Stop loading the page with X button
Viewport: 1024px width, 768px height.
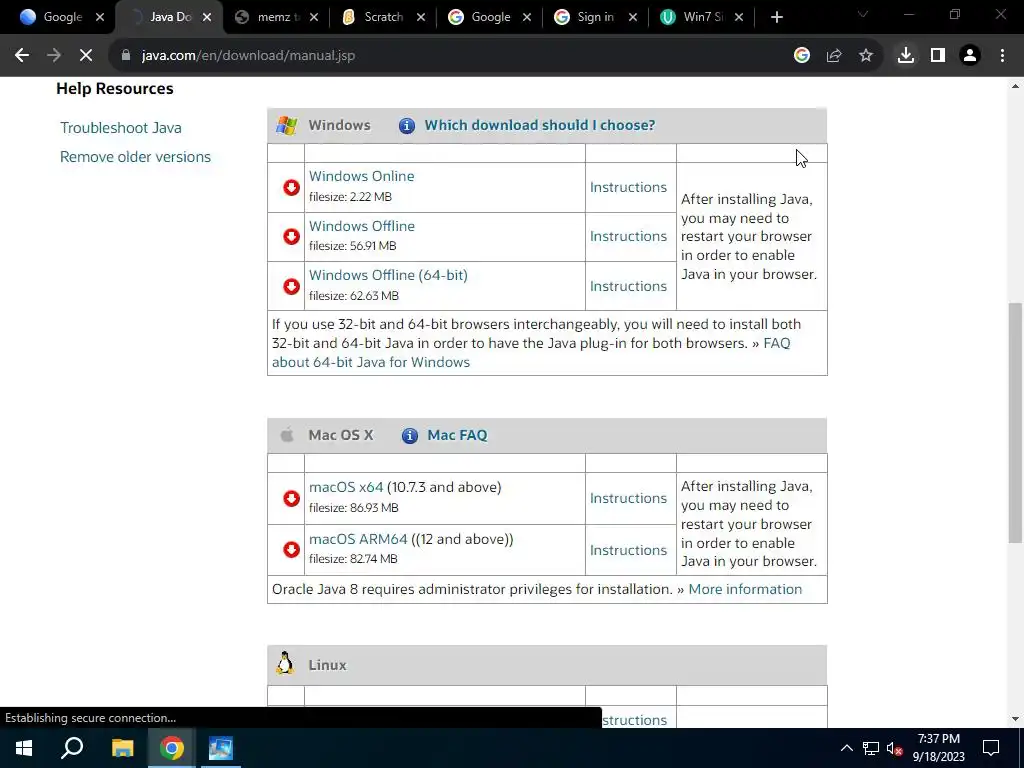pyautogui.click(x=86, y=56)
